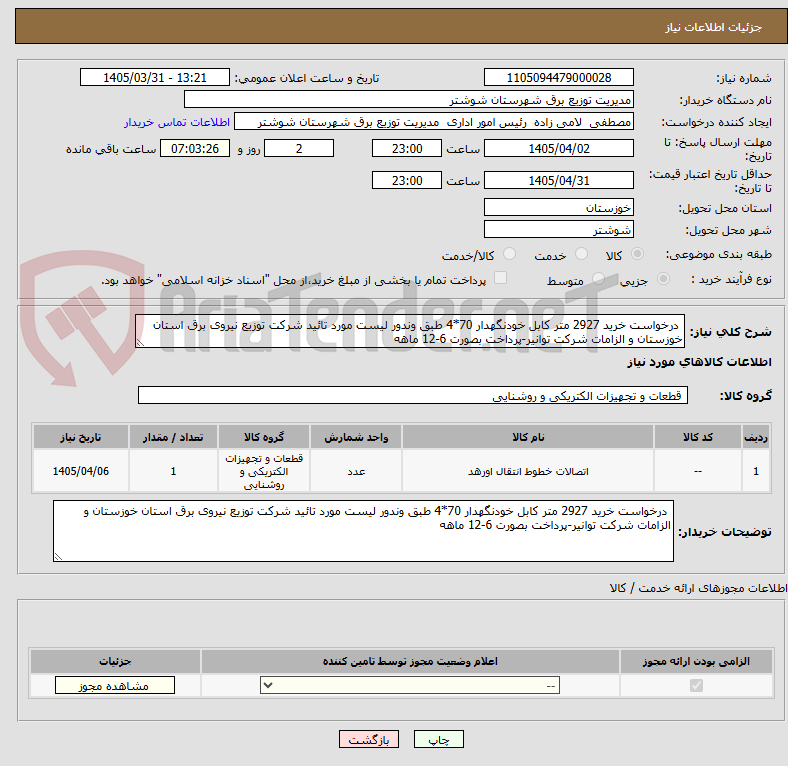Click the response deadline date 1405/04/02
Viewport: 788px width, 766px height.
[x=559, y=149]
